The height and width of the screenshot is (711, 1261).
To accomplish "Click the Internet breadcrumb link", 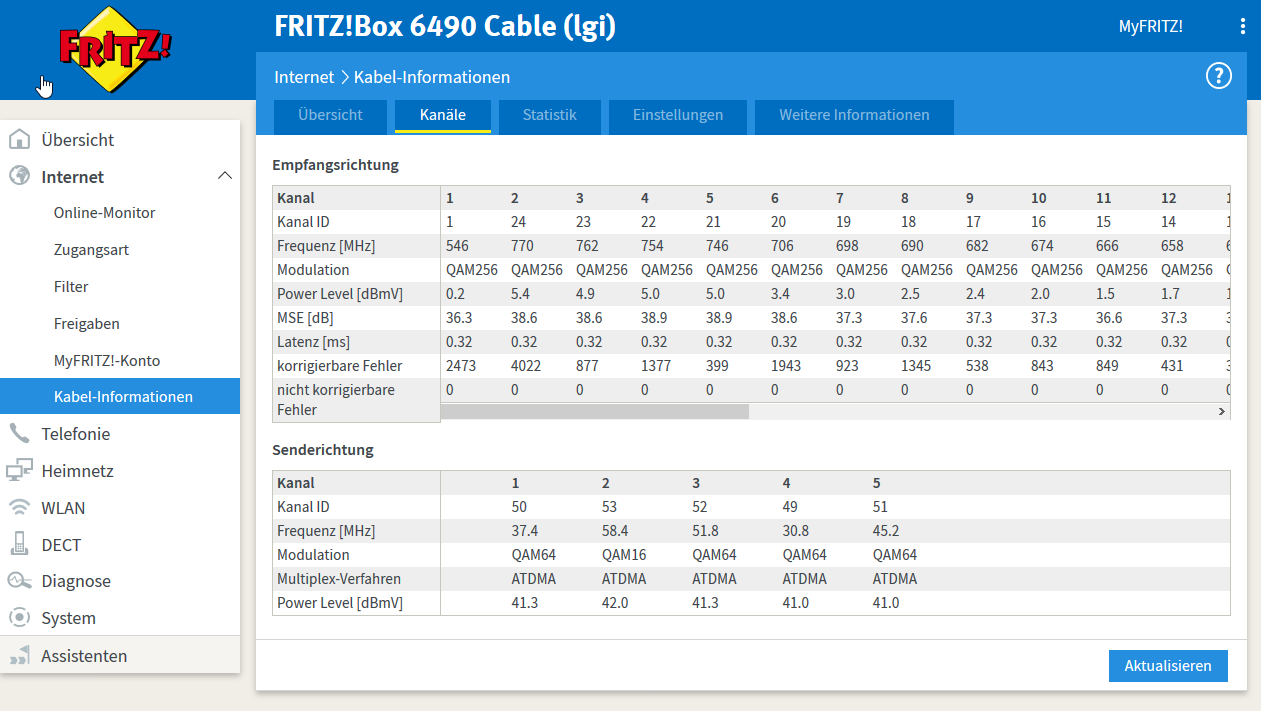I will click(304, 77).
